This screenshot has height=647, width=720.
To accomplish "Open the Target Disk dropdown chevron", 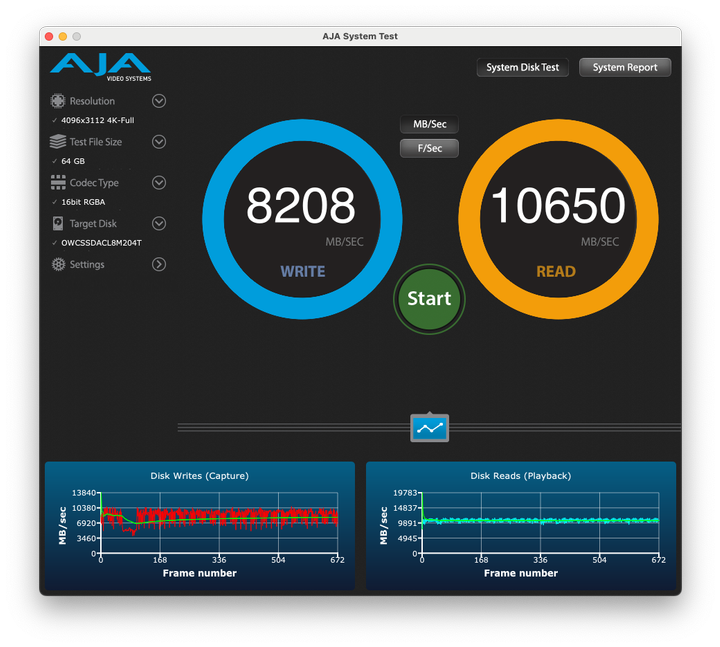I will (x=159, y=224).
